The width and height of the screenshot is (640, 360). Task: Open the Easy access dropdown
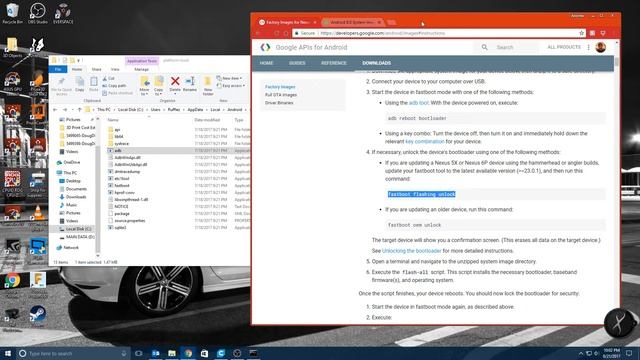click(x=231, y=86)
